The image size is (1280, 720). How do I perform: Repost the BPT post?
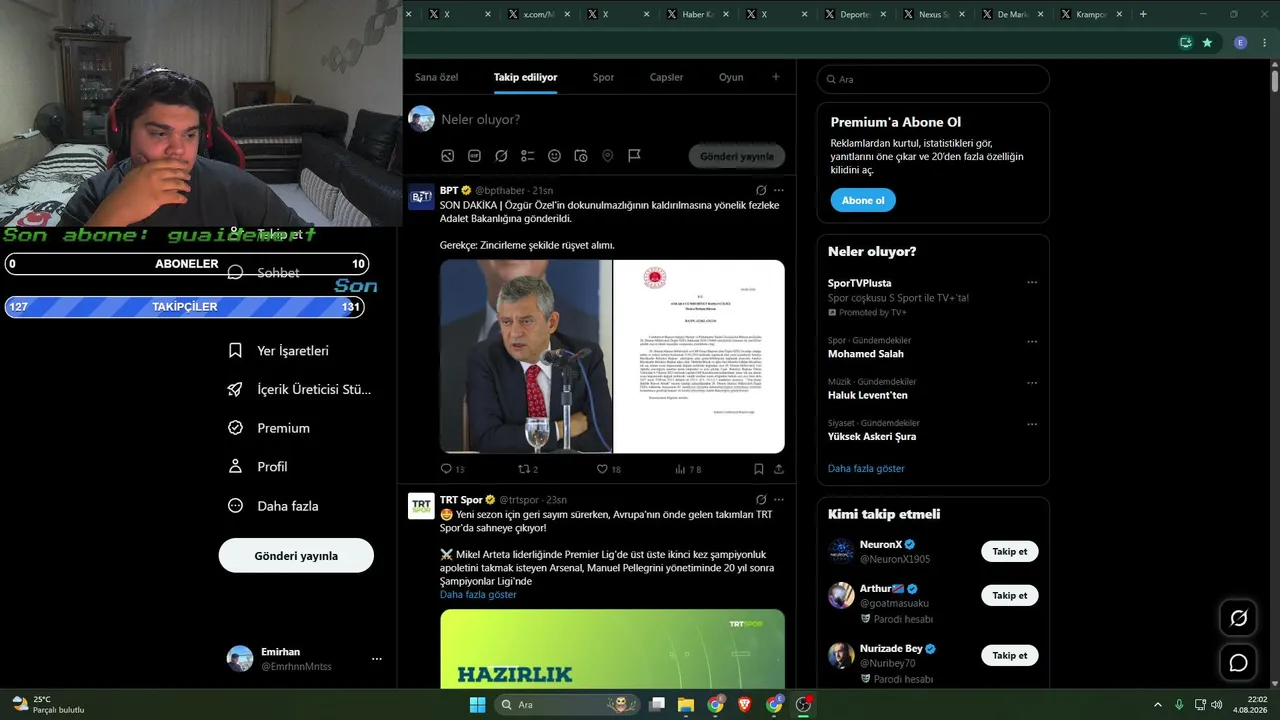[528, 469]
